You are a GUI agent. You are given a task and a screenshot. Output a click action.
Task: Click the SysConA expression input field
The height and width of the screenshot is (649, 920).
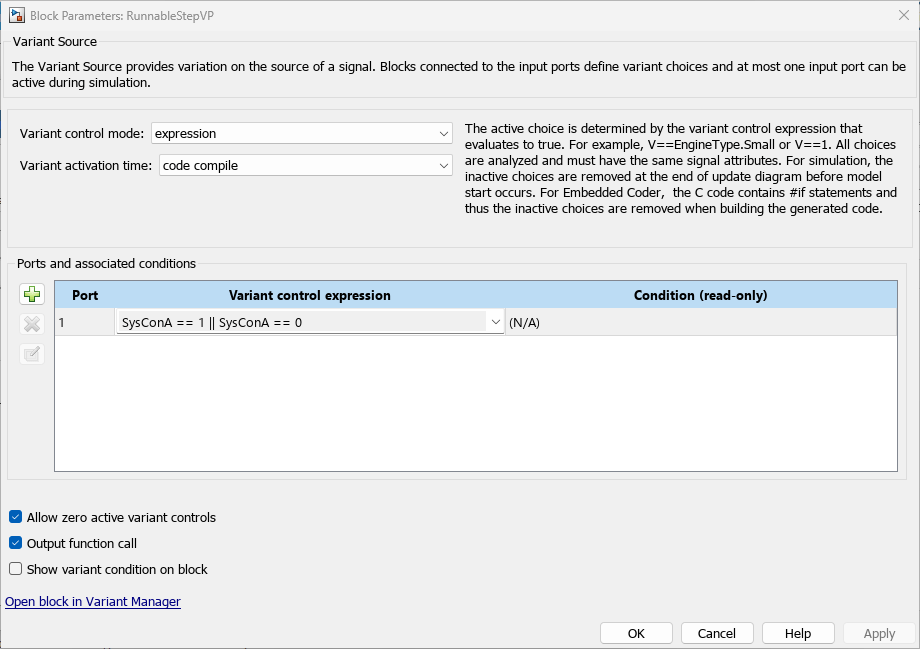(300, 322)
